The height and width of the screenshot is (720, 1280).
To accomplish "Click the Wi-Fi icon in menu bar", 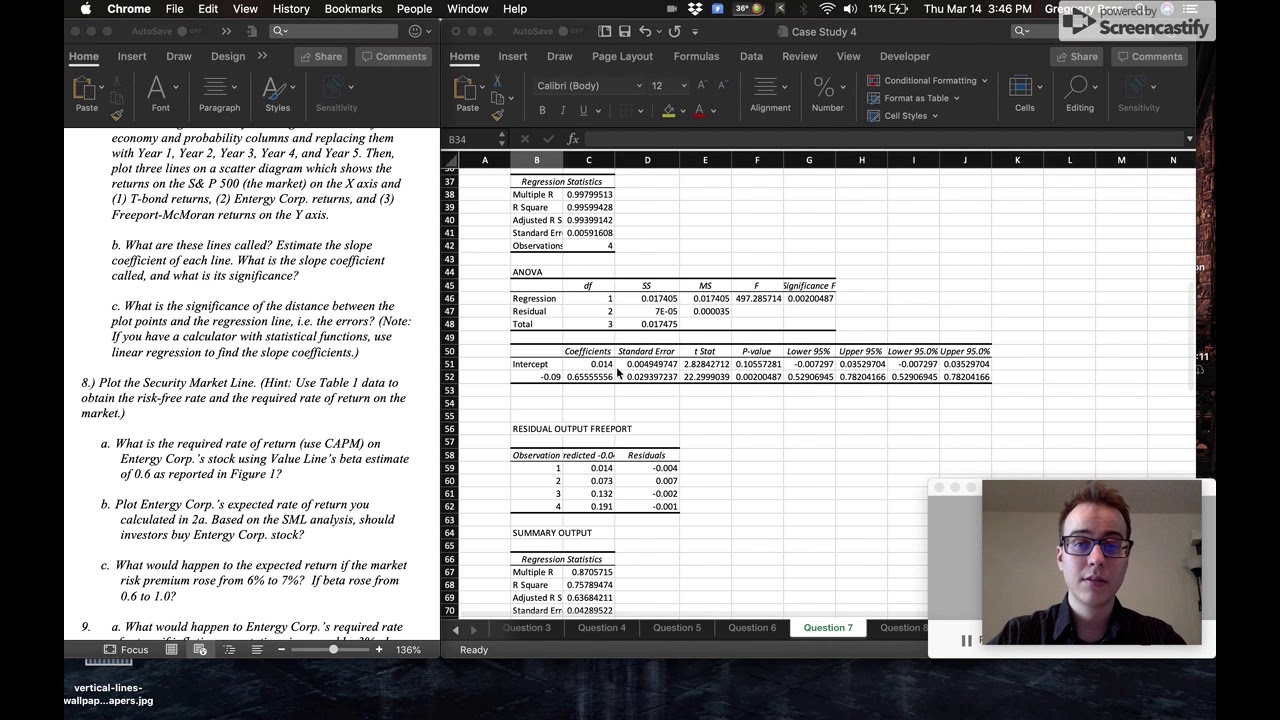I will [x=827, y=9].
